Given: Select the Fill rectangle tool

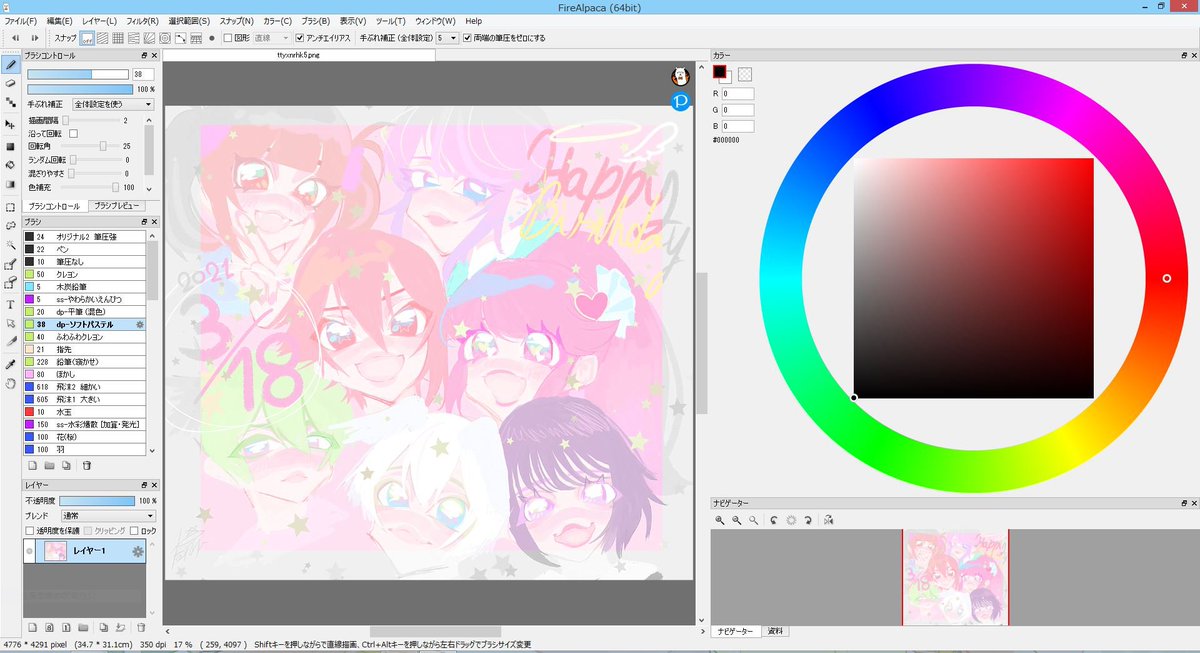Looking at the screenshot, I should pos(10,145).
